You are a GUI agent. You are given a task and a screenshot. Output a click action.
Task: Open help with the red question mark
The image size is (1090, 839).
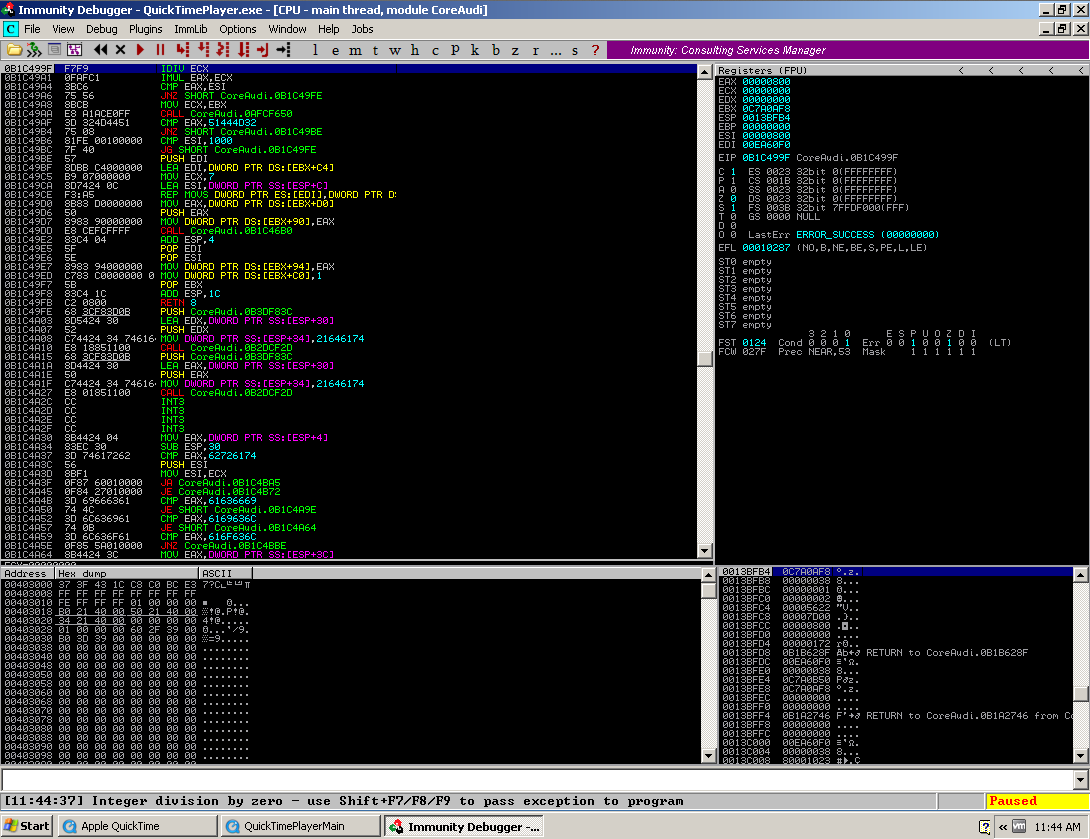click(x=595, y=50)
